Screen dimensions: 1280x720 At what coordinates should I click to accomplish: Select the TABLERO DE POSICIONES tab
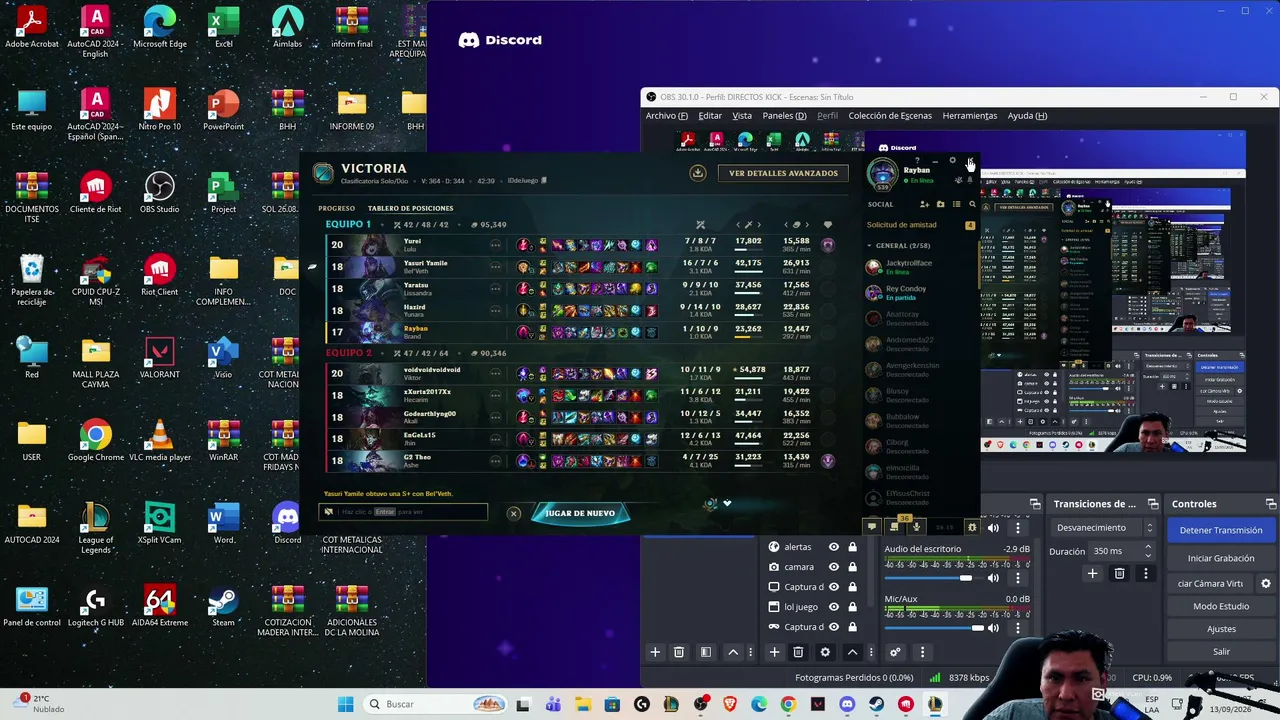tap(411, 208)
